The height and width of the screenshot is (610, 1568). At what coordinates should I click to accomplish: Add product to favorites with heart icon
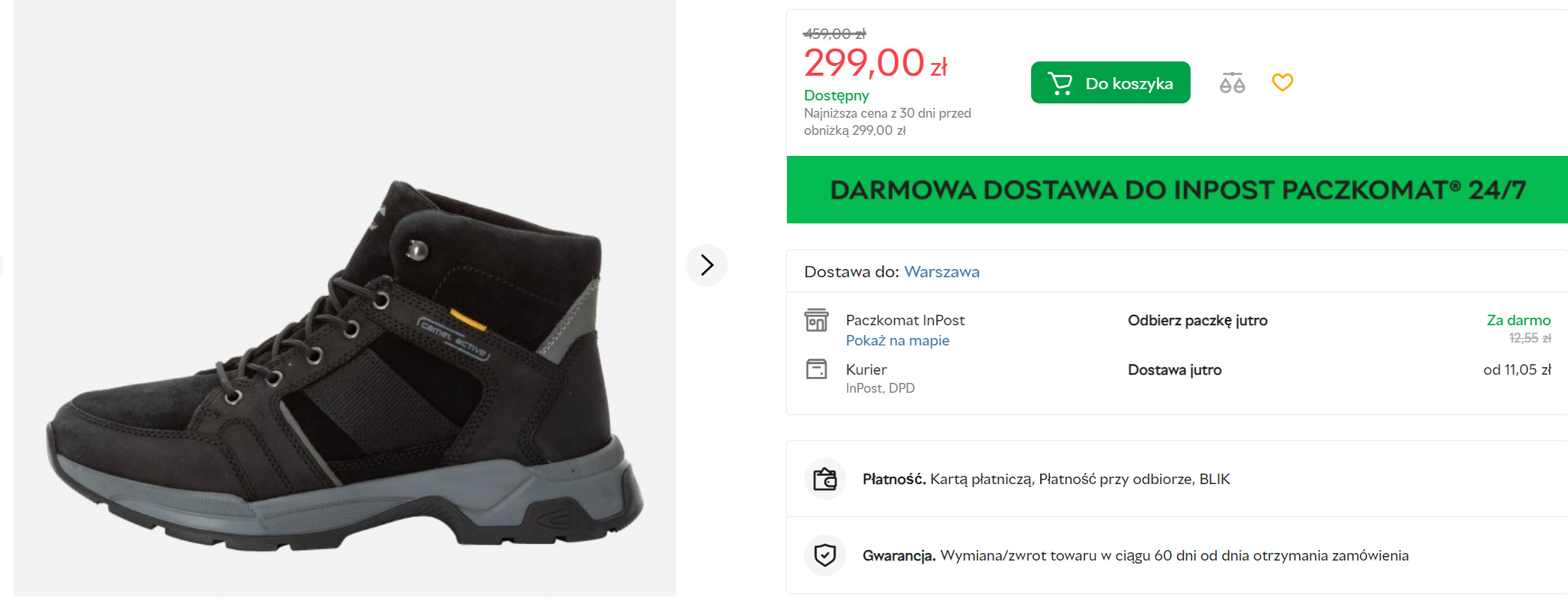click(x=1282, y=82)
